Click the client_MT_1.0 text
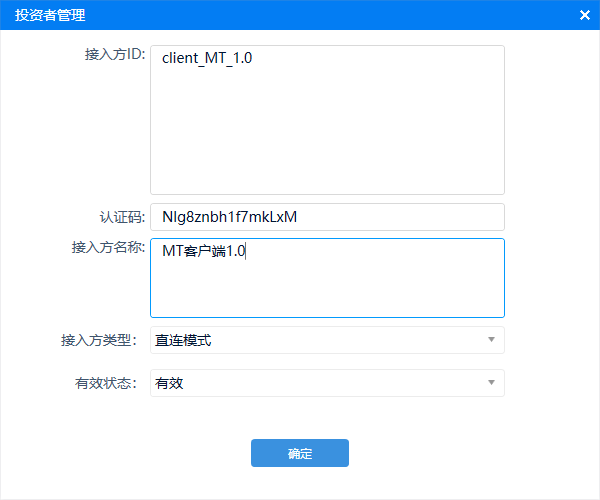This screenshot has height=500, width=600. pos(207,59)
